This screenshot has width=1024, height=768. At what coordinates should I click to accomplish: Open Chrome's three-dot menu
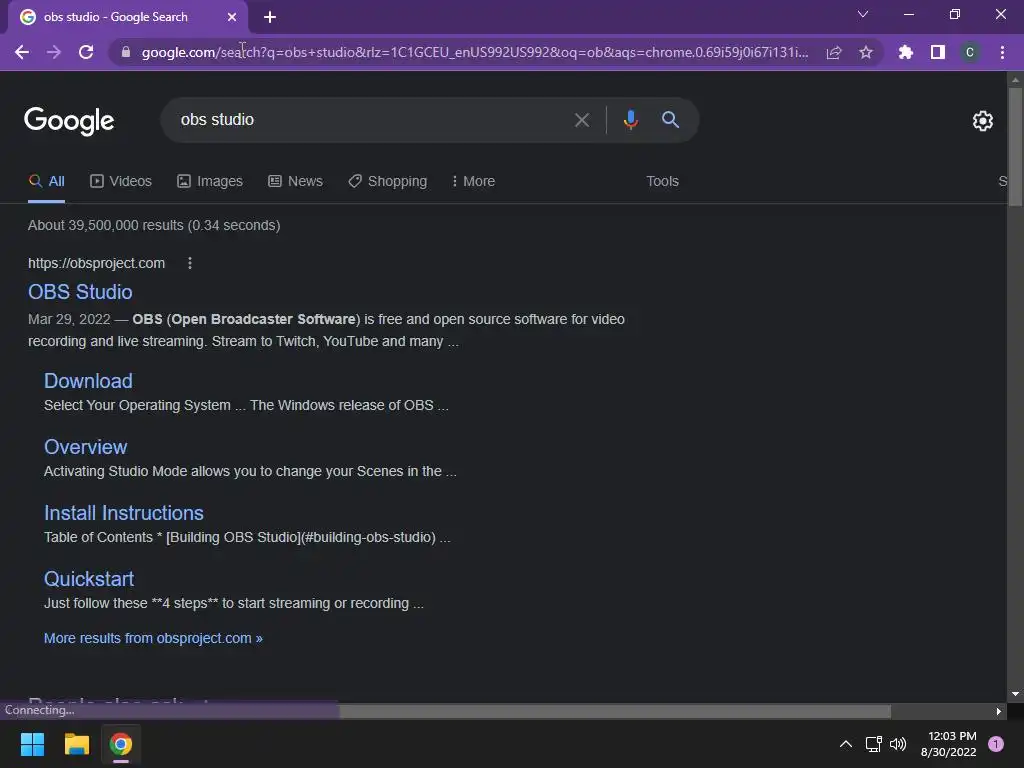point(1002,52)
